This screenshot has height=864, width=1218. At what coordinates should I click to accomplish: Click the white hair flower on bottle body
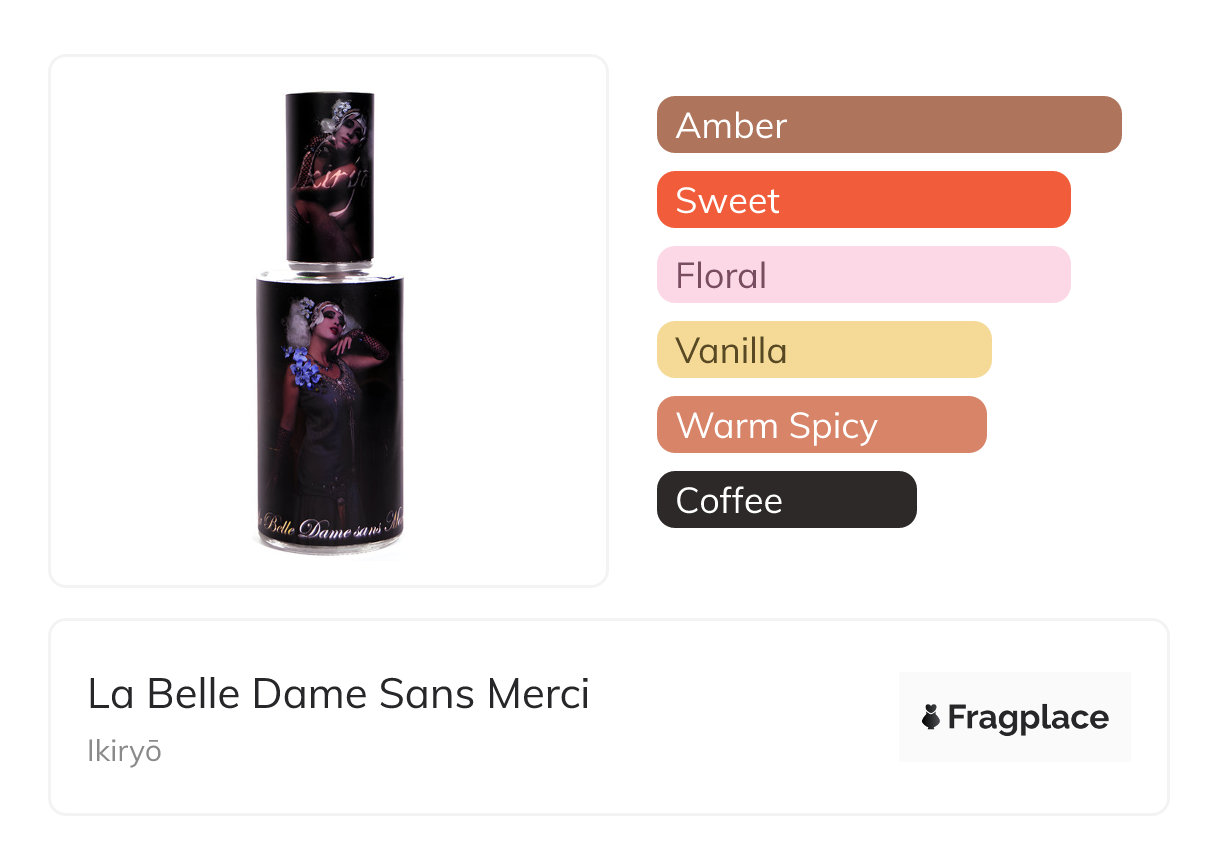[x=306, y=305]
